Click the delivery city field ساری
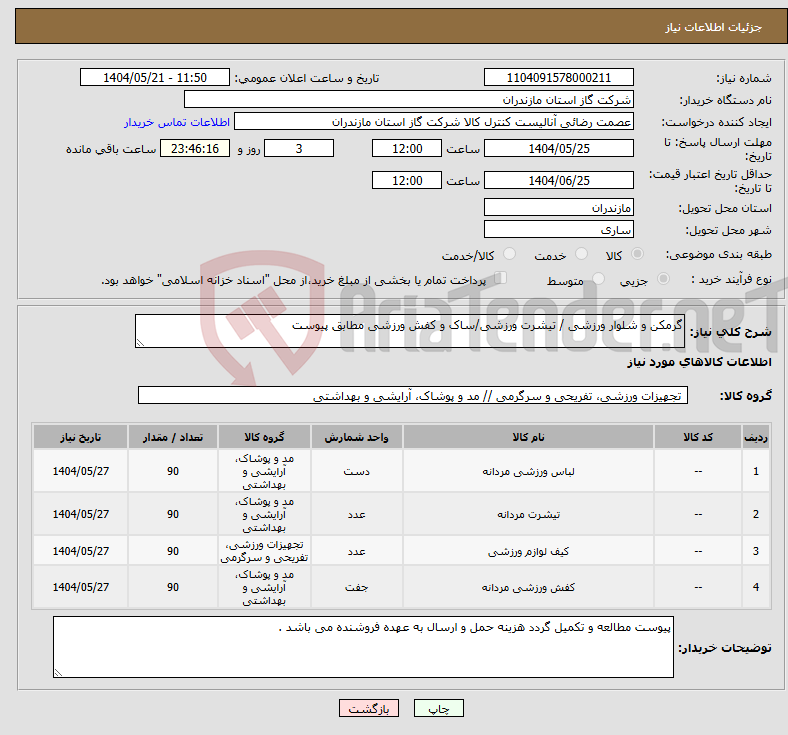This screenshot has height=735, width=788. click(558, 229)
